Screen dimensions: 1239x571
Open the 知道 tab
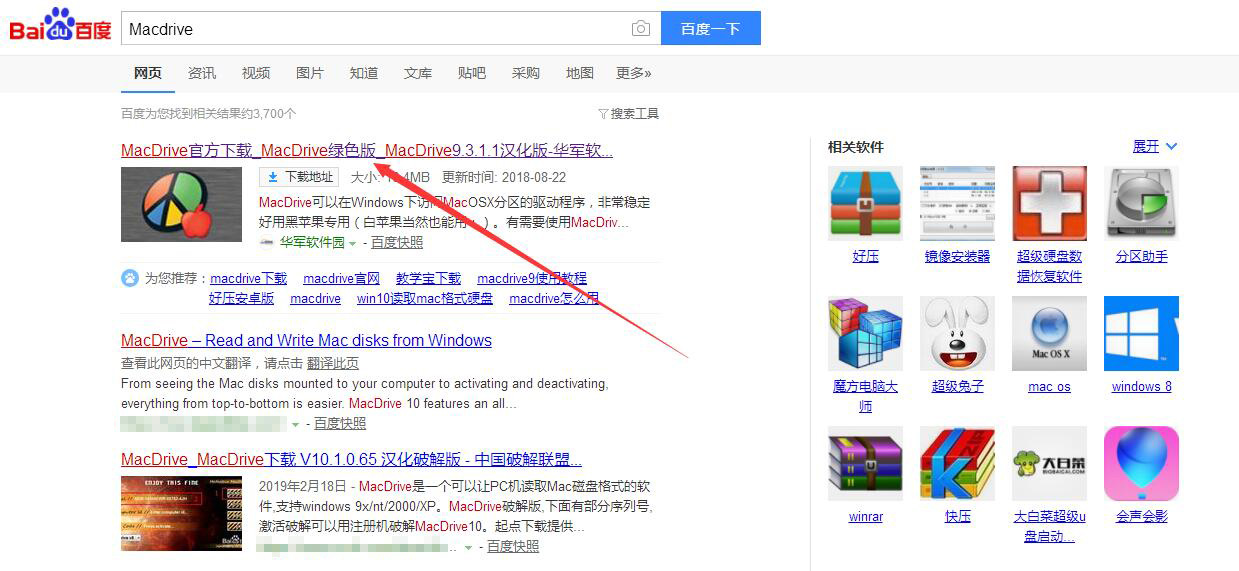click(364, 73)
